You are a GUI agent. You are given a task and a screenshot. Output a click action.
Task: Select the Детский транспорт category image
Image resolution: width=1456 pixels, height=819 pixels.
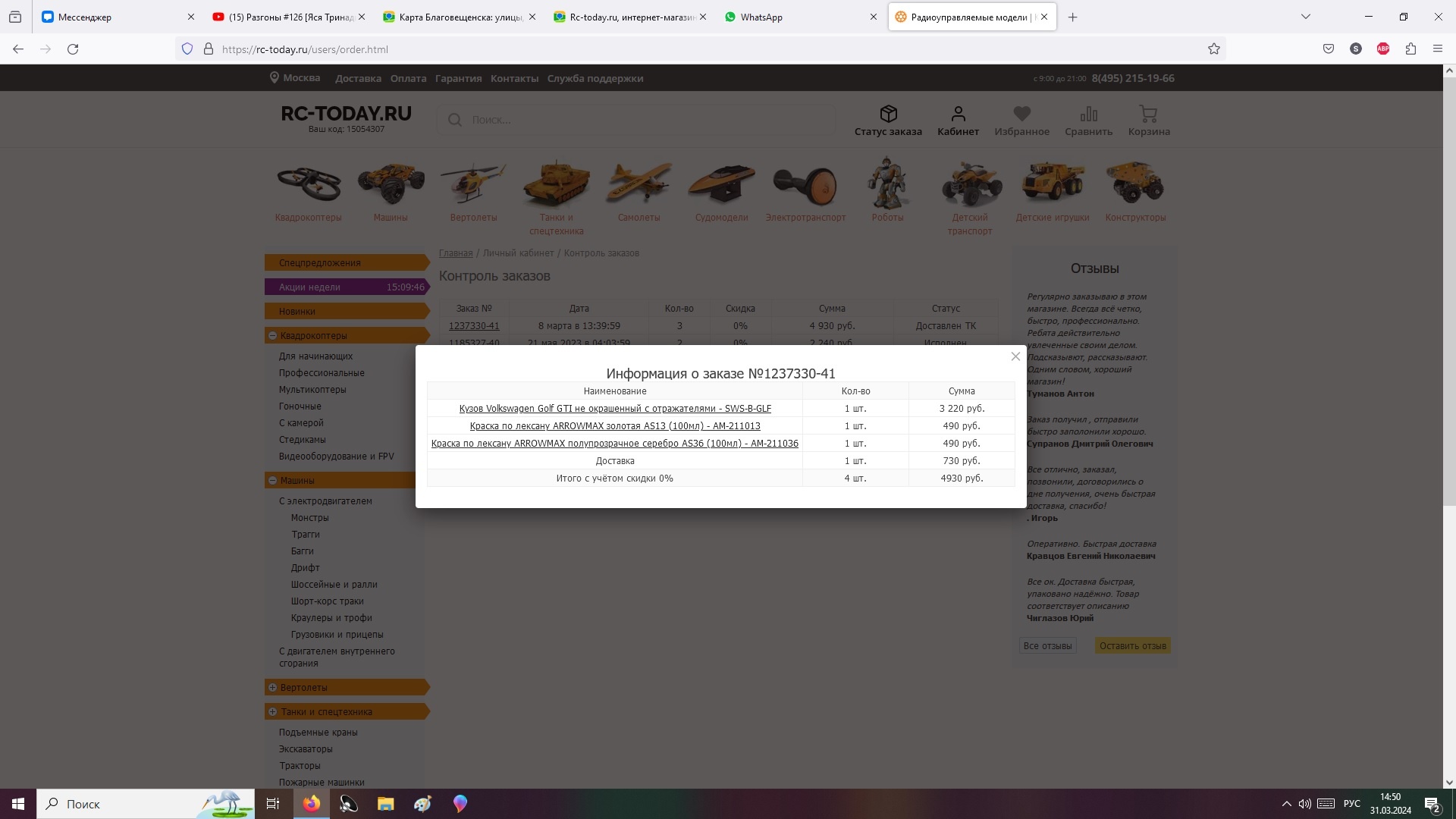971,184
